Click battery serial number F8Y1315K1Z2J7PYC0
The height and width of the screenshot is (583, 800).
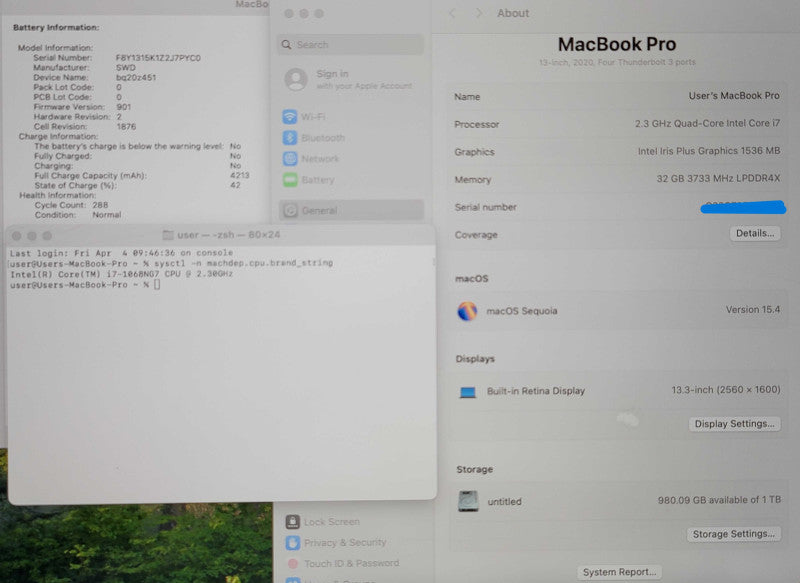point(158,58)
